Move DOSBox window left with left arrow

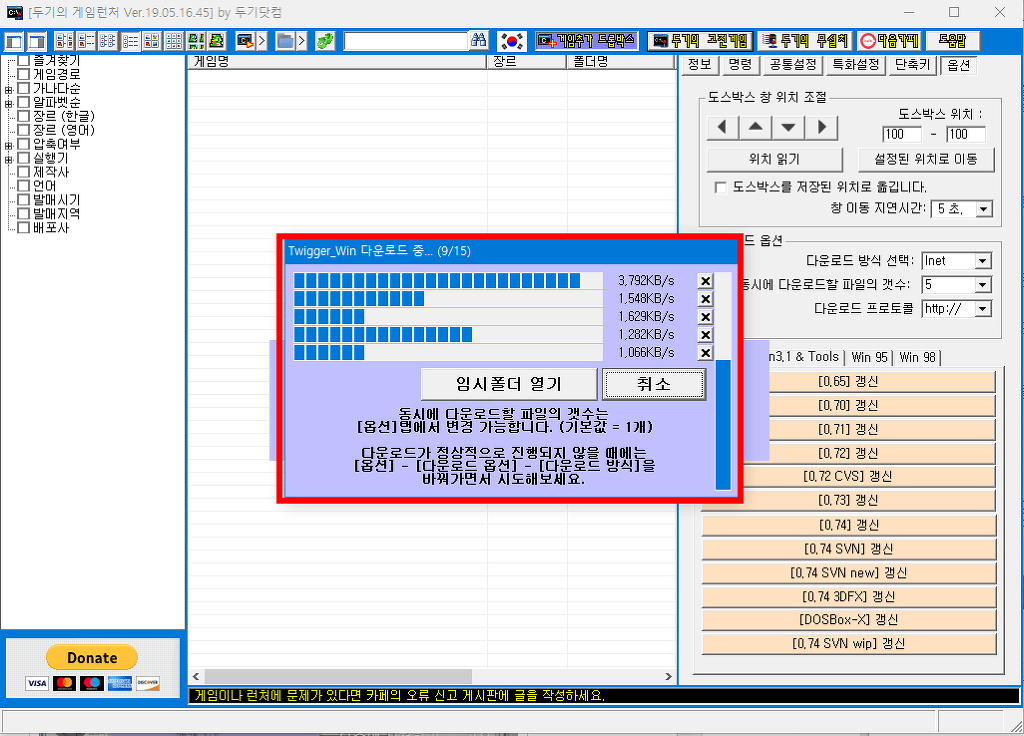coord(723,127)
